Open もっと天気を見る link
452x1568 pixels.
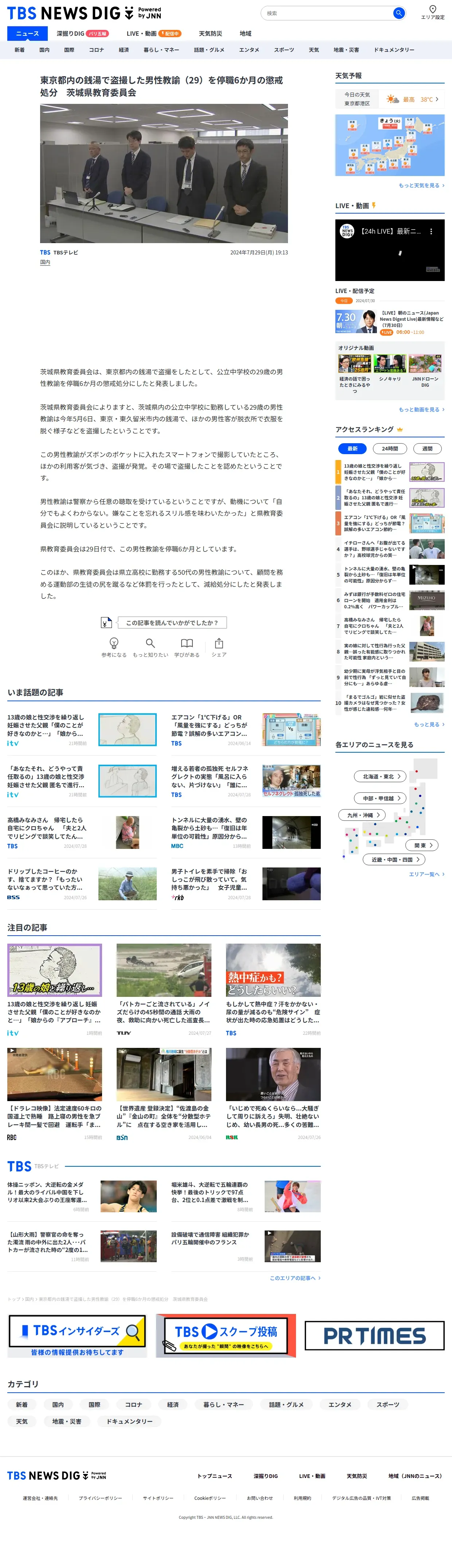(x=421, y=185)
